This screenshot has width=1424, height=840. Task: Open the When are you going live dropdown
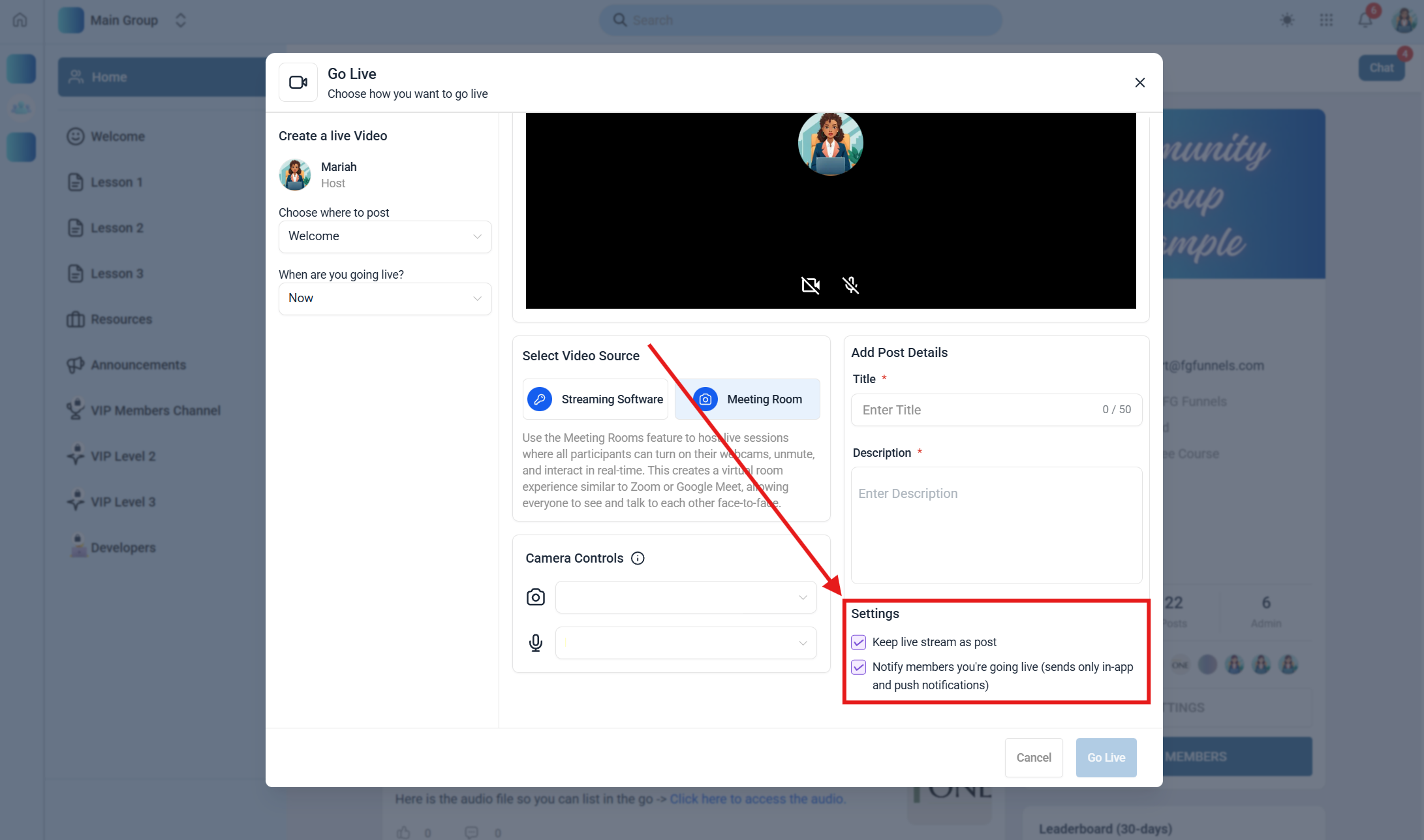coord(385,298)
